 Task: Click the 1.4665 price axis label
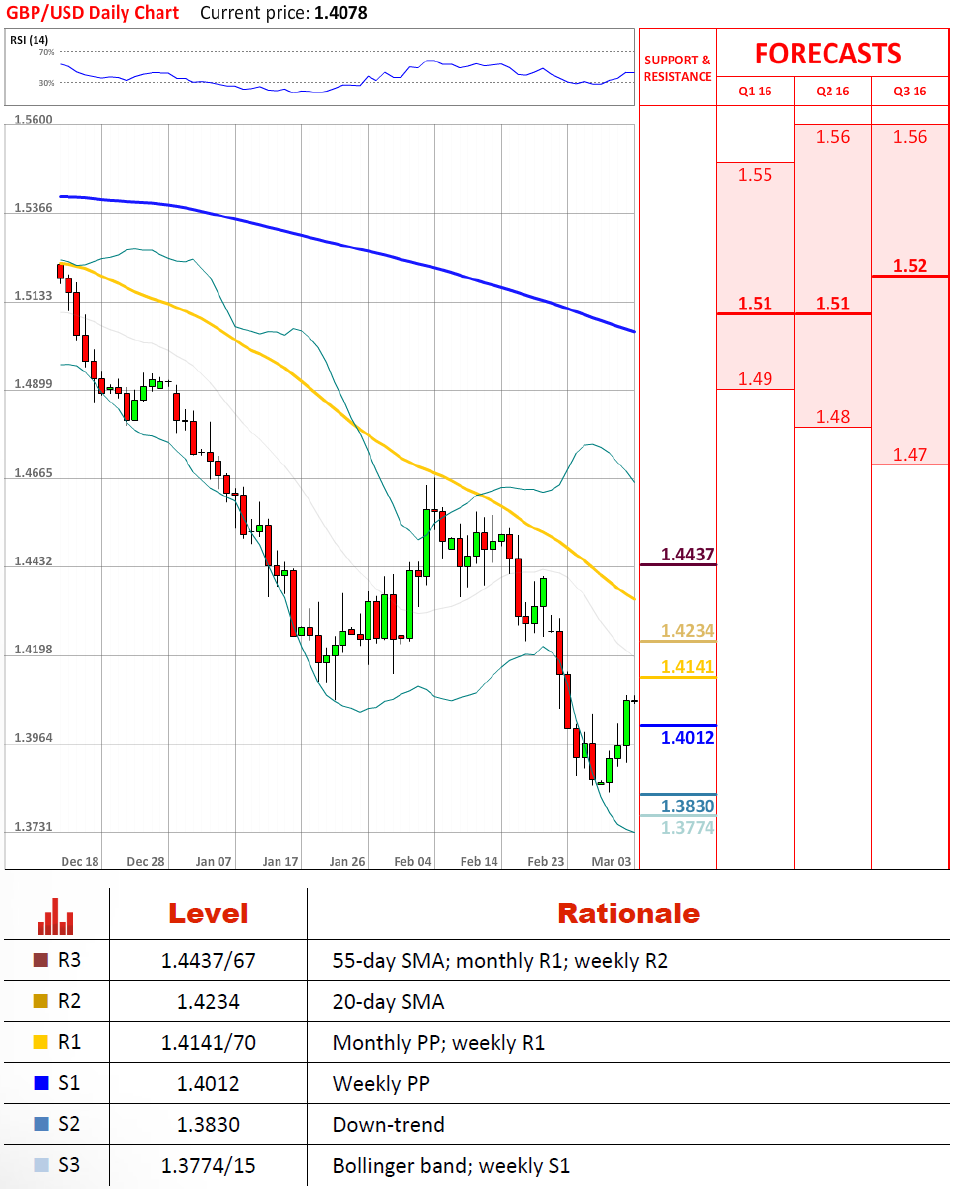click(x=33, y=472)
